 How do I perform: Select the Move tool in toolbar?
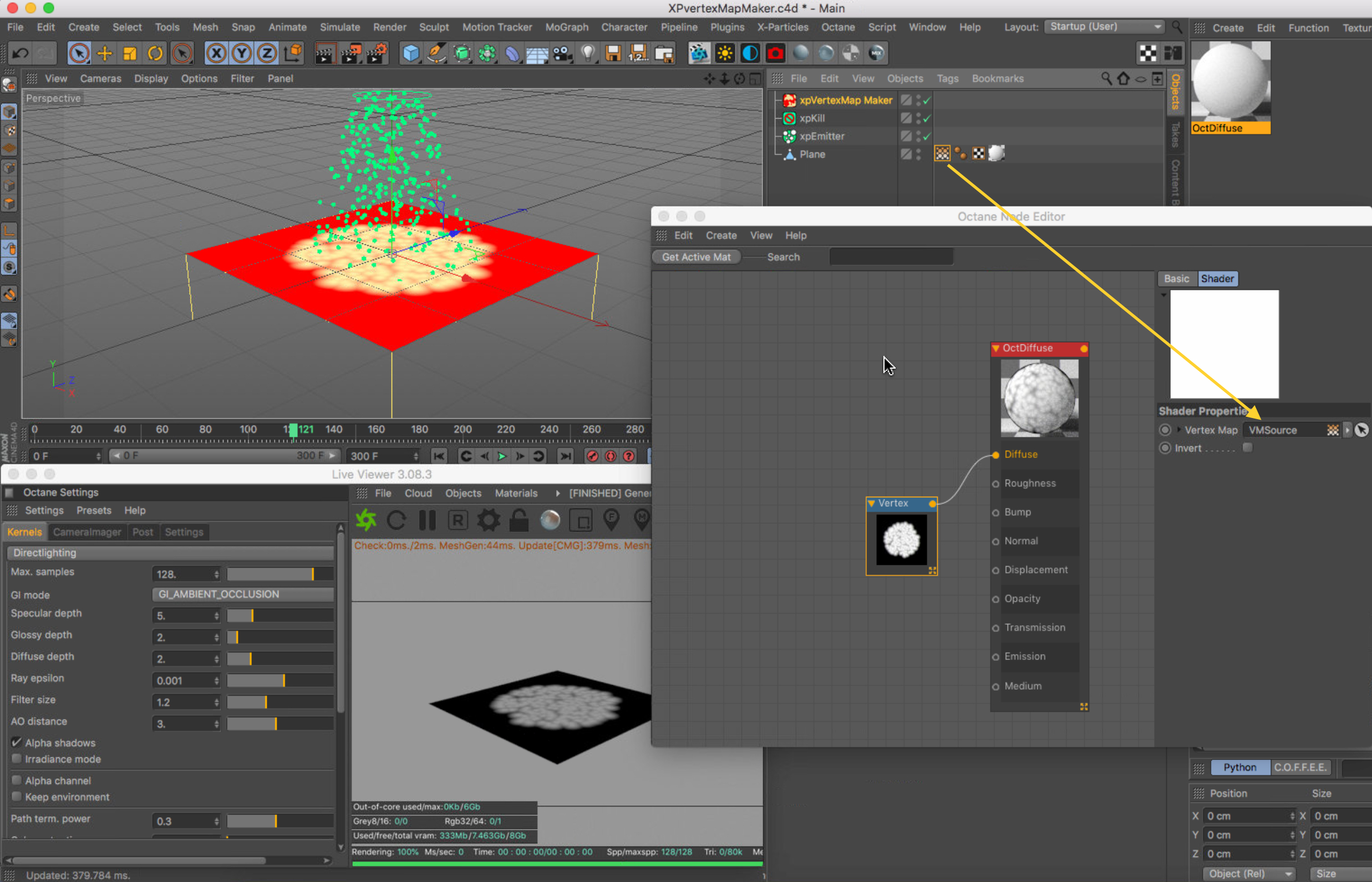click(104, 54)
